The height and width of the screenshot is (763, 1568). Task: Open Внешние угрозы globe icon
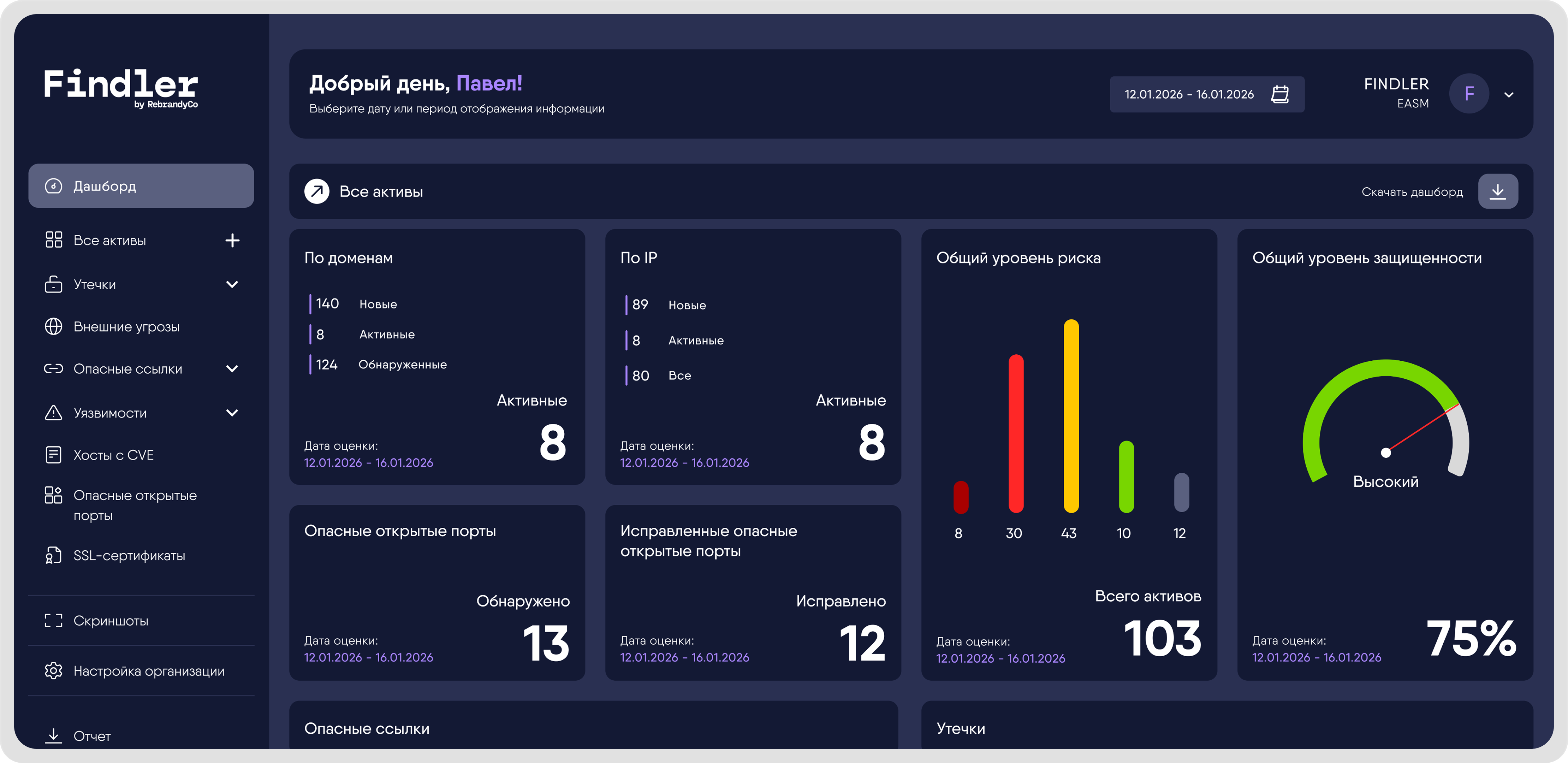coord(54,326)
